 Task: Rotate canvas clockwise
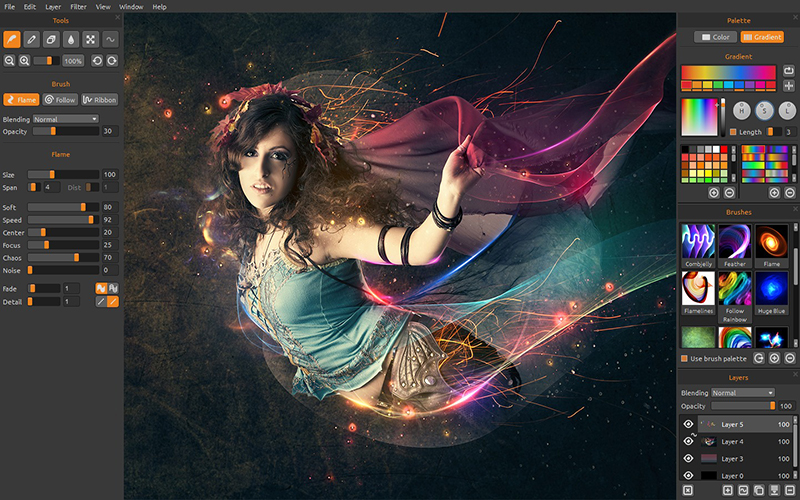pyautogui.click(x=112, y=61)
